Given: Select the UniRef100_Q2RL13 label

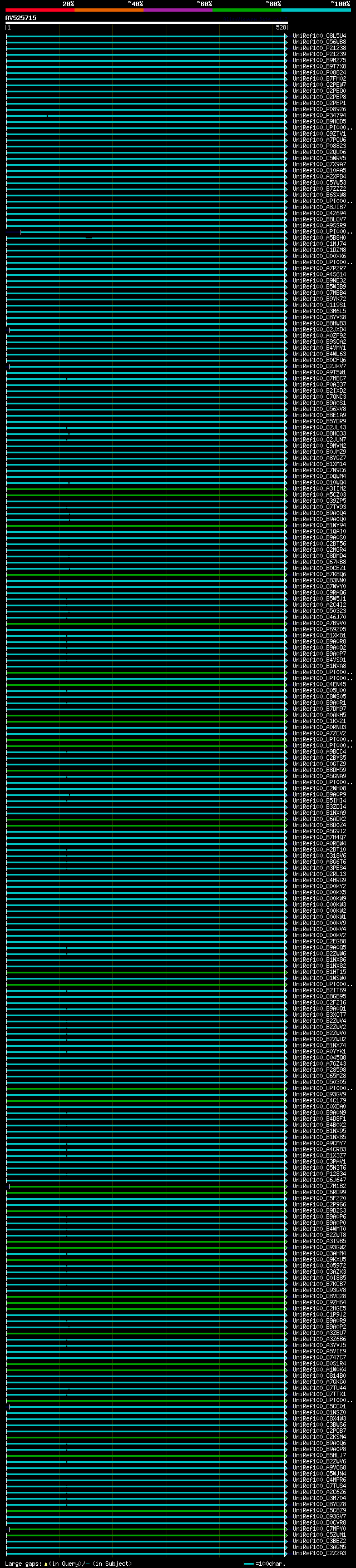Looking at the screenshot, I should [319, 874].
